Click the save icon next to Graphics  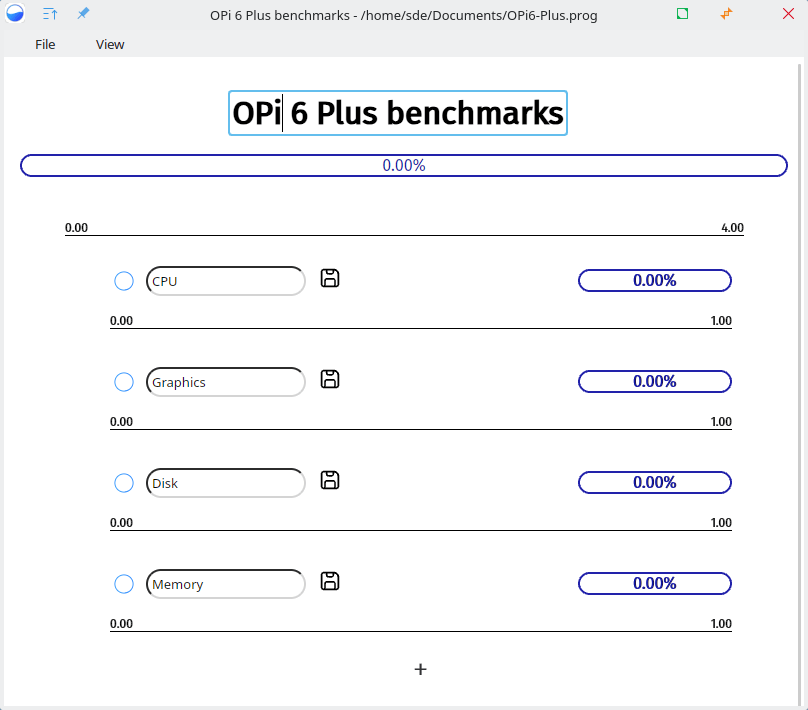(330, 379)
